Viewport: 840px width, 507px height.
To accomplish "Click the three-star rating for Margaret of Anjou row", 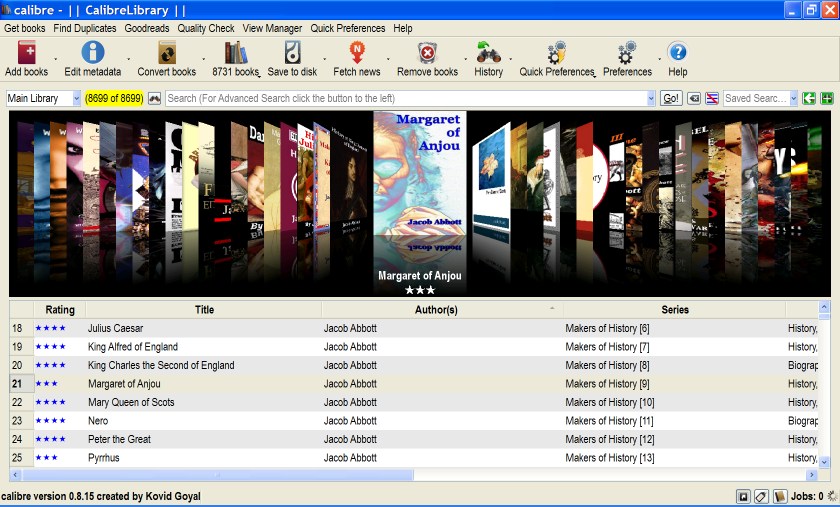I will tap(47, 384).
